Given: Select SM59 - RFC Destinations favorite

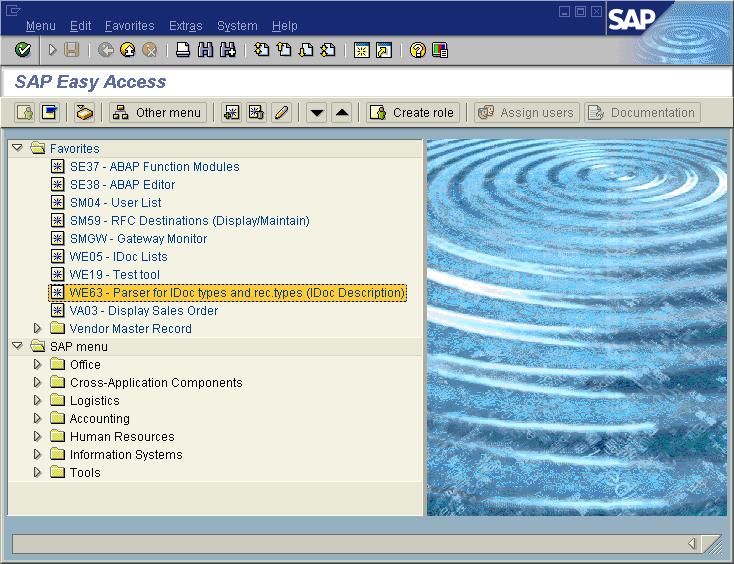Looking at the screenshot, I should tap(190, 220).
